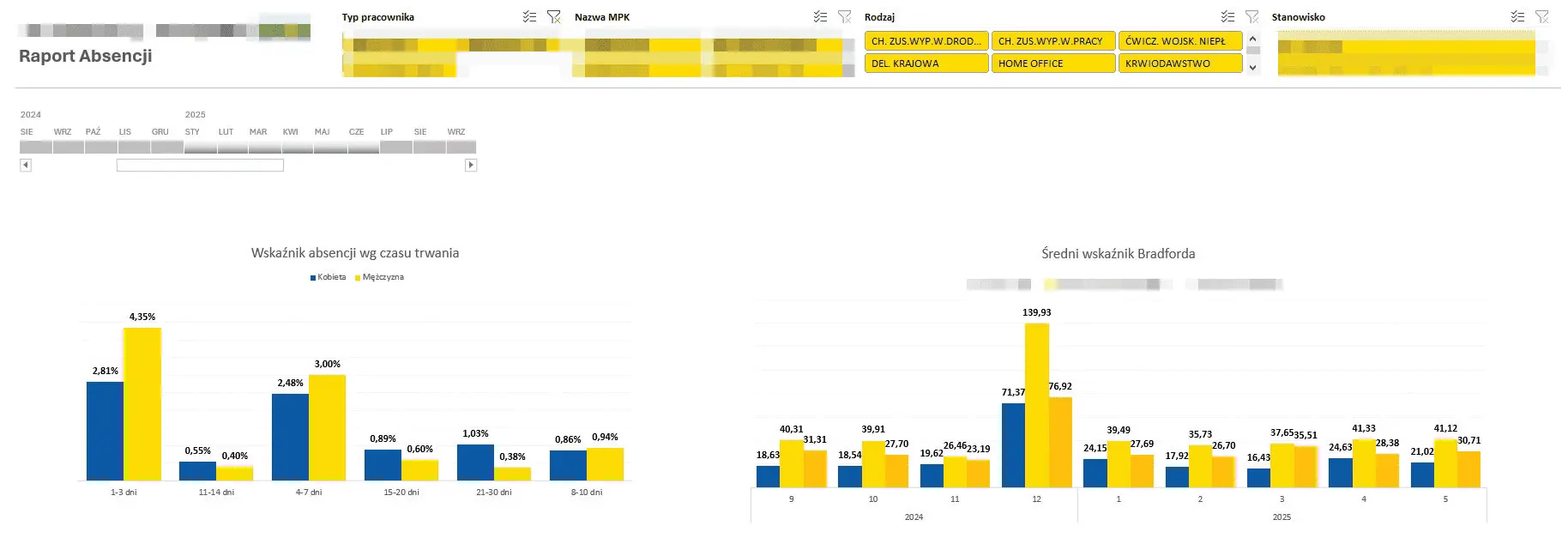This screenshot has width=1568, height=544.
Task: Toggle multi-select on Stanowisko slicer
Action: tap(1517, 17)
